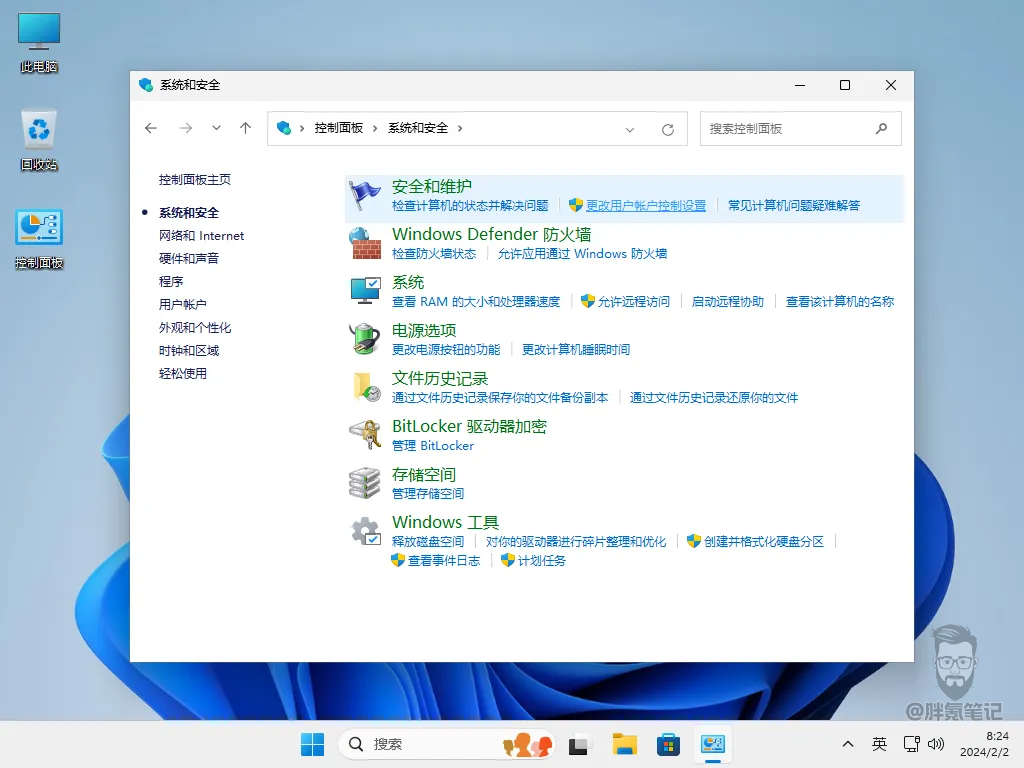
Task: Select 硬件和声音 in the sidebar
Action: pyautogui.click(x=189, y=259)
